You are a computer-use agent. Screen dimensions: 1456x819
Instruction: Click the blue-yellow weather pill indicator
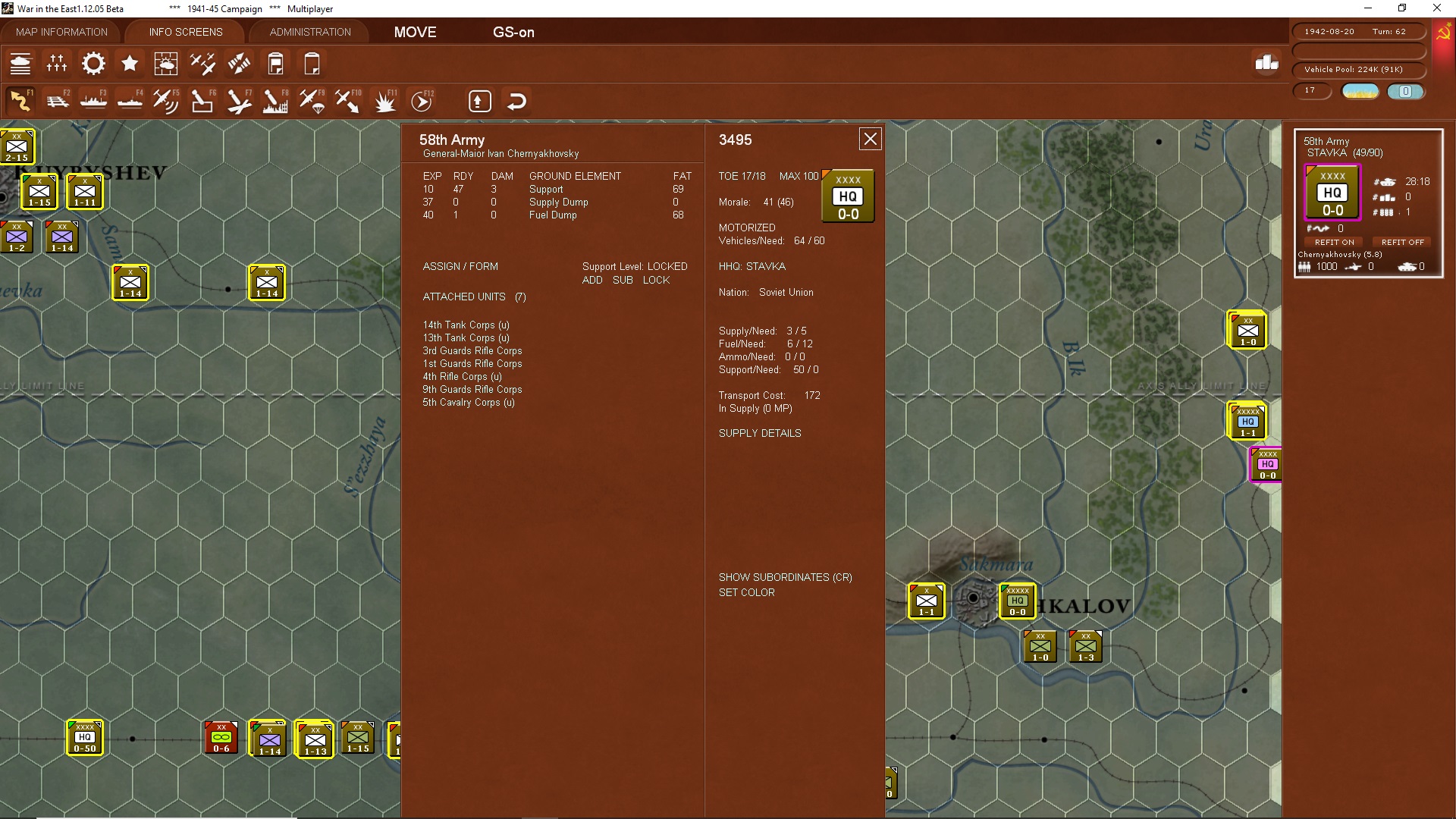pyautogui.click(x=1360, y=91)
